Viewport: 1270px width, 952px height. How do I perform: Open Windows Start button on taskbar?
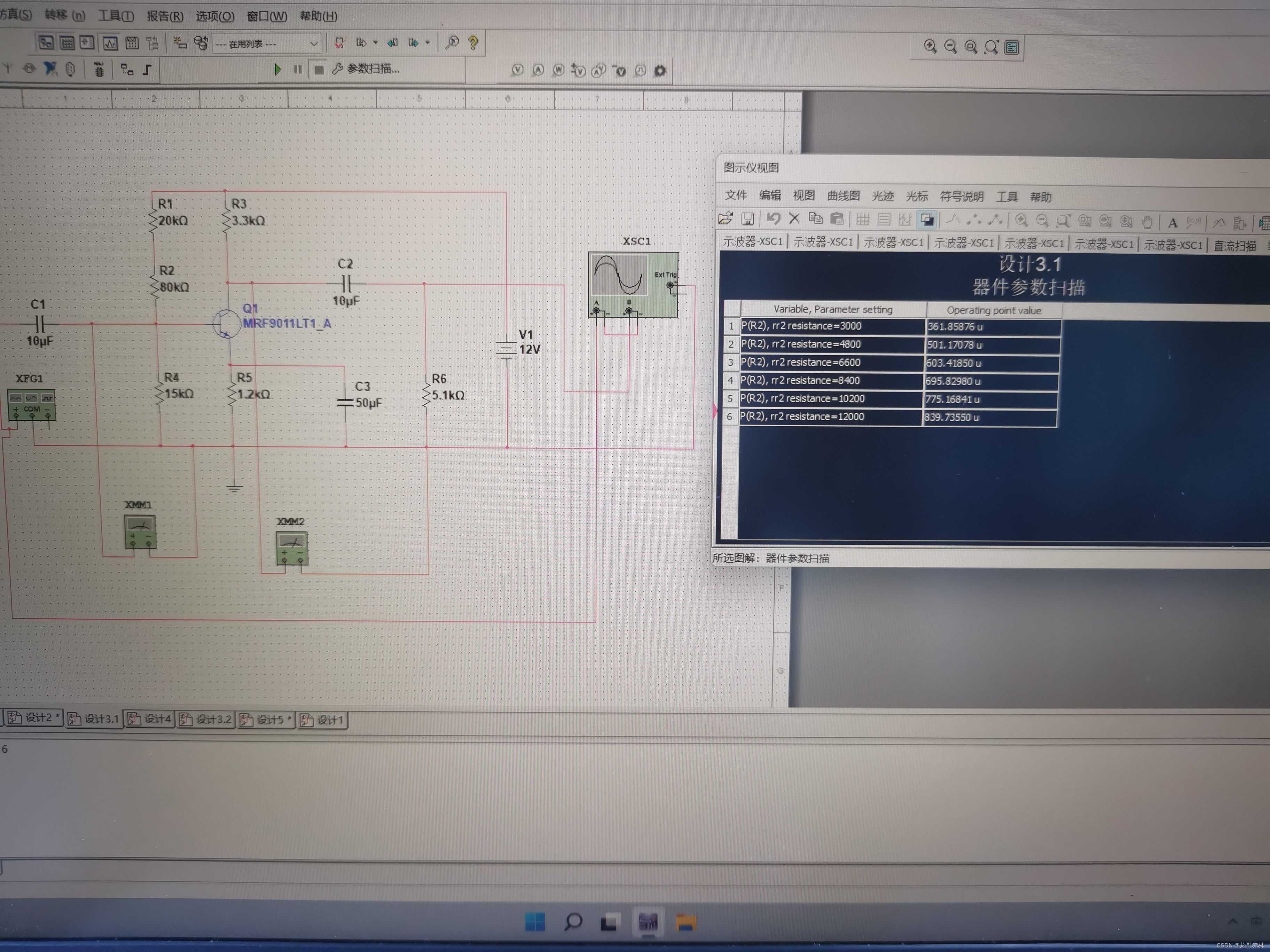click(535, 922)
